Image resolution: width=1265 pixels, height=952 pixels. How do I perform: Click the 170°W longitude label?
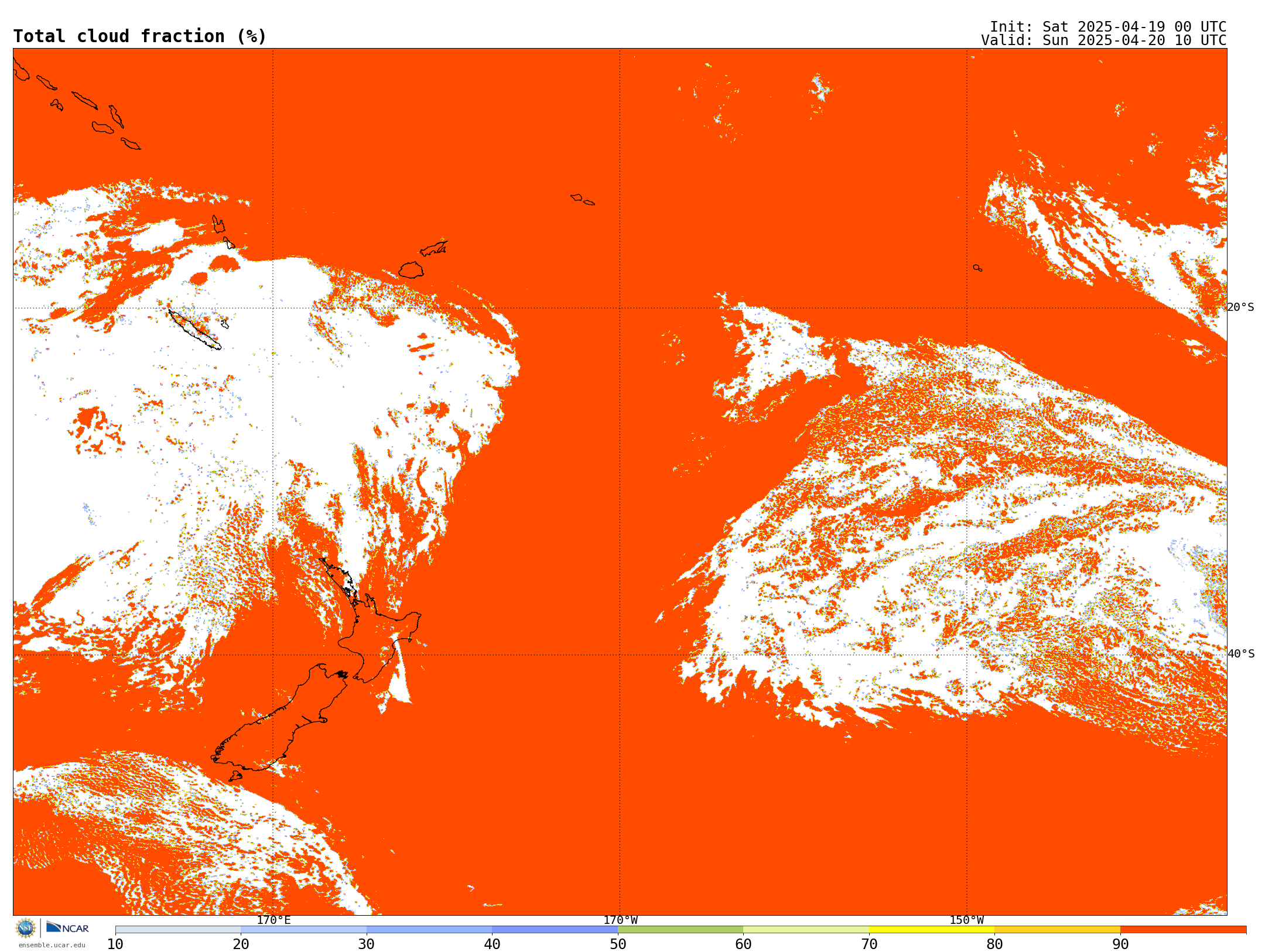620,920
